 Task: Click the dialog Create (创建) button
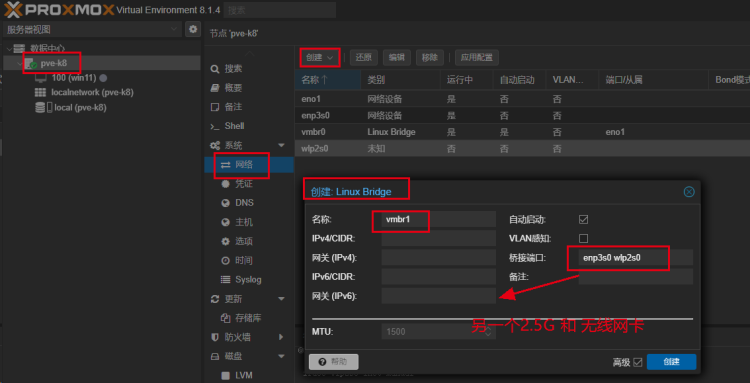672,362
